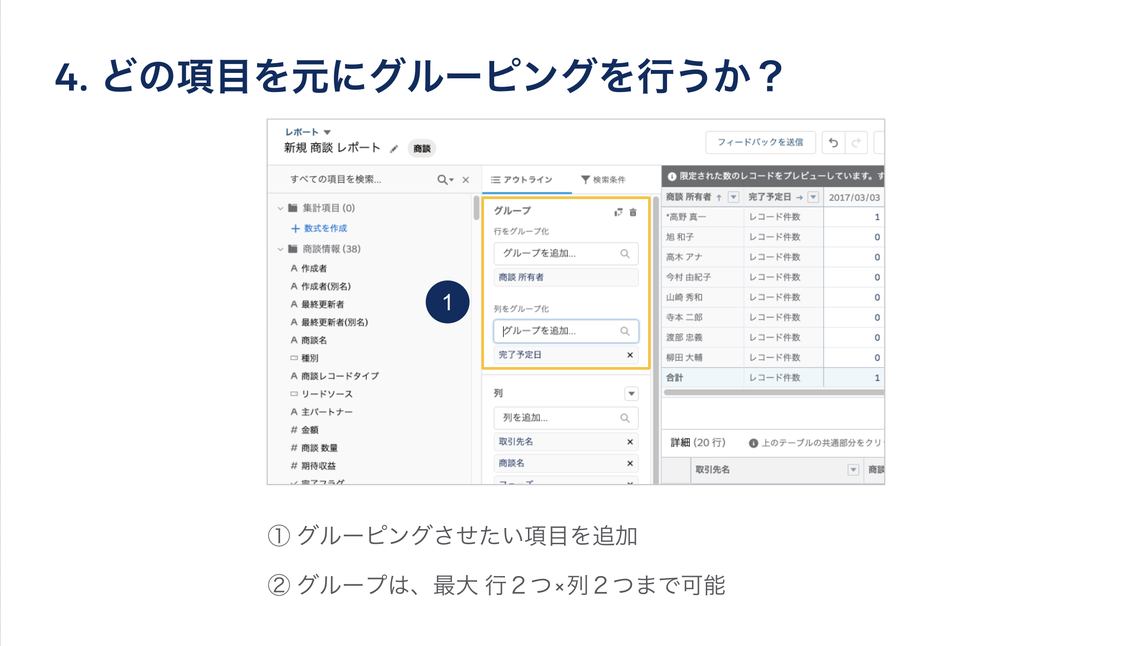The width and height of the screenshot is (1148, 646).
Task: Click search icon in column group input
Action: (625, 331)
